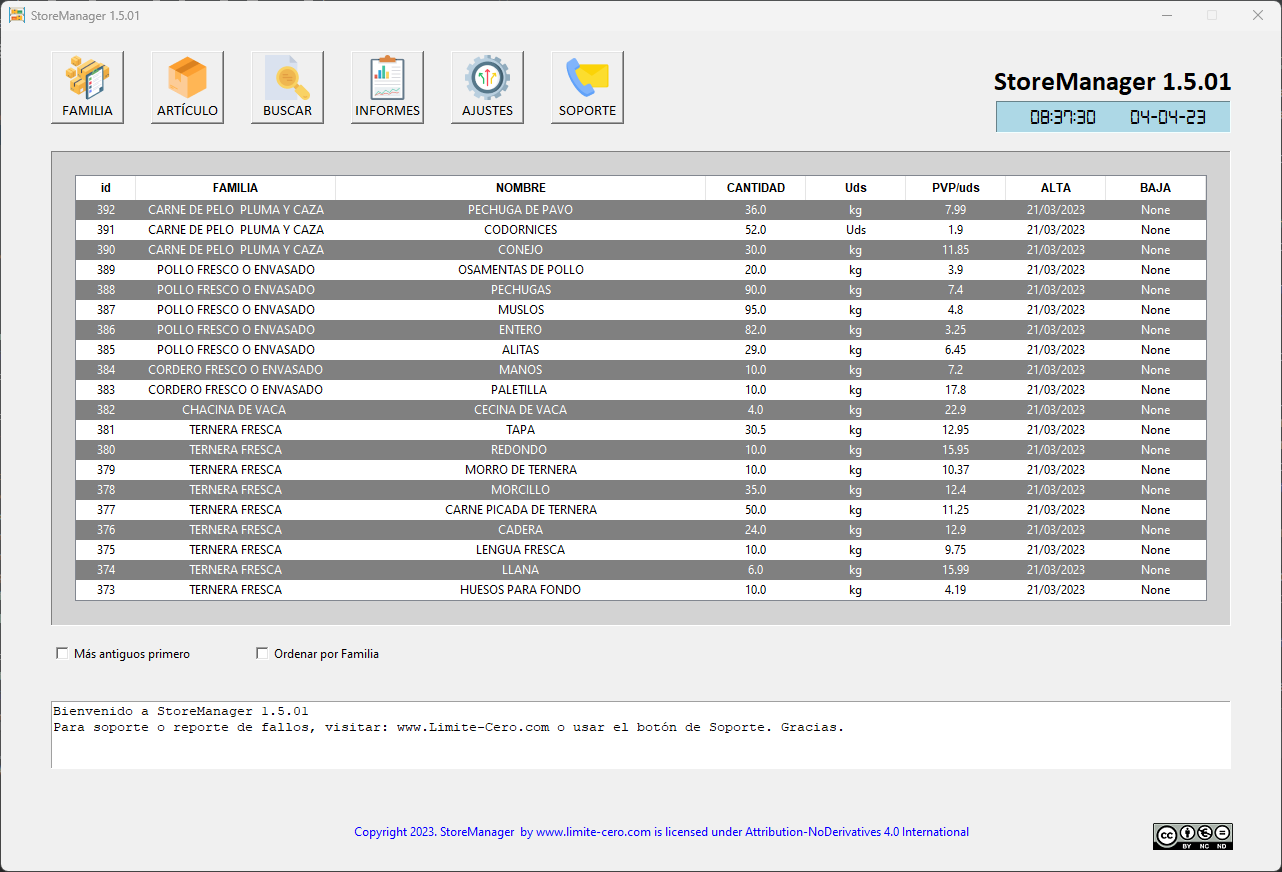Select the MORCILLO row
Screen dimensions: 1282x872
coord(641,490)
